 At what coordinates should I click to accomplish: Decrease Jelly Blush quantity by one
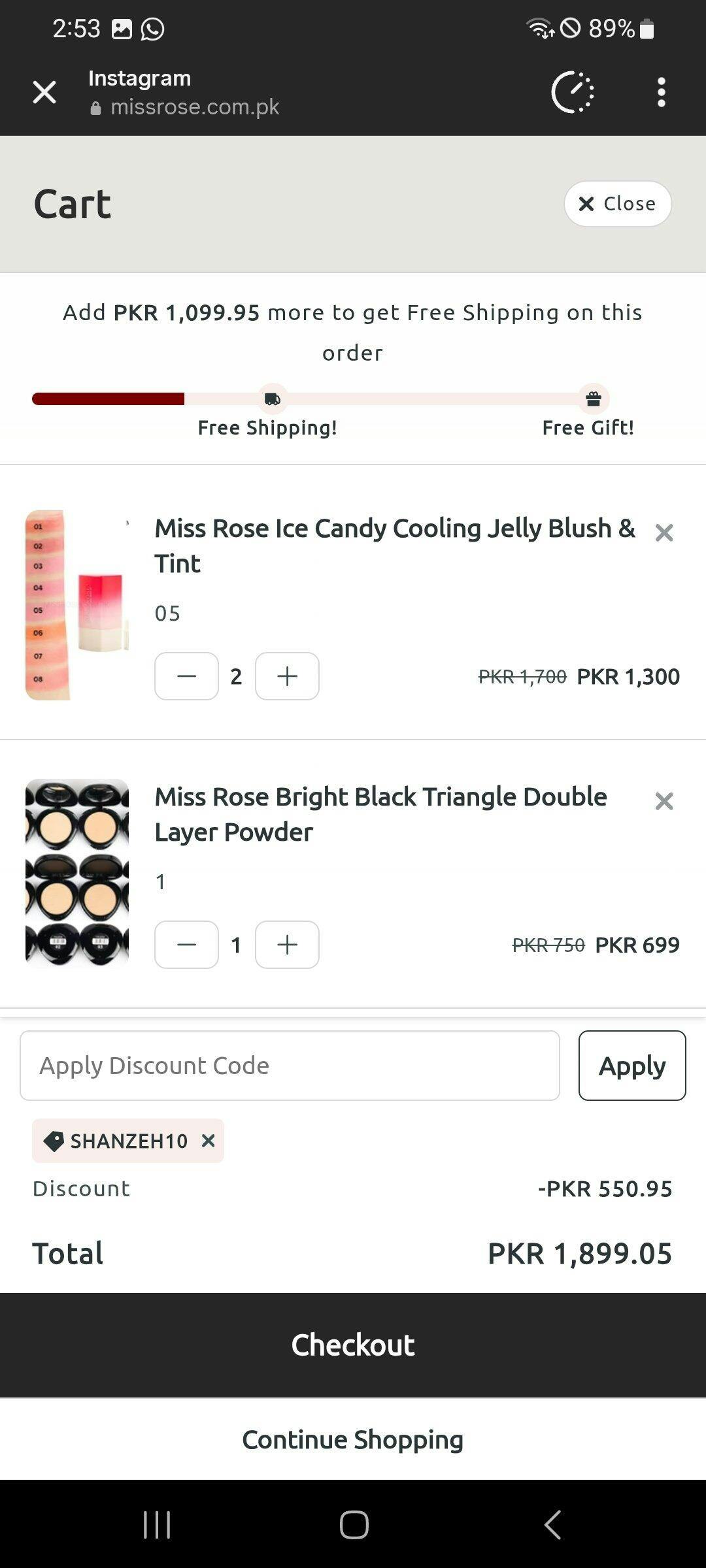186,676
